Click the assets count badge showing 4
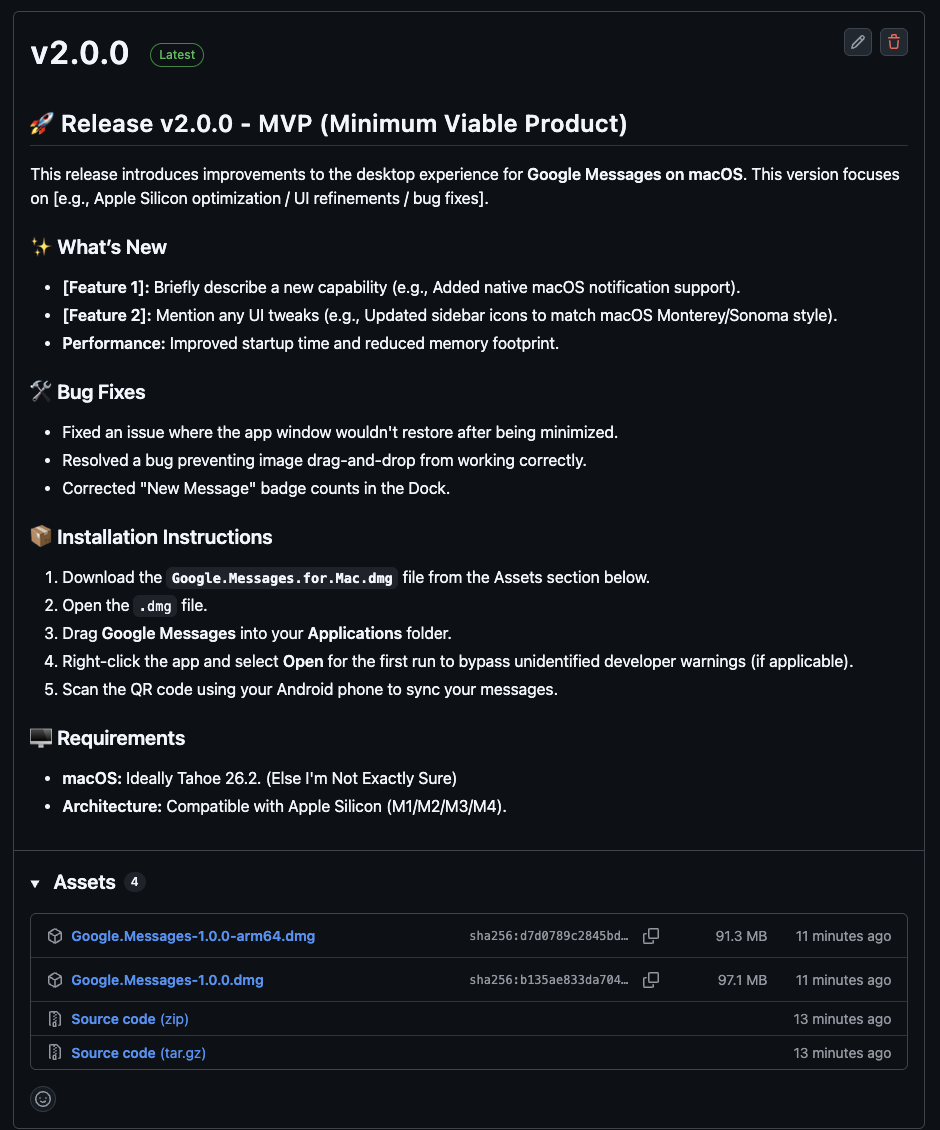 pos(134,882)
